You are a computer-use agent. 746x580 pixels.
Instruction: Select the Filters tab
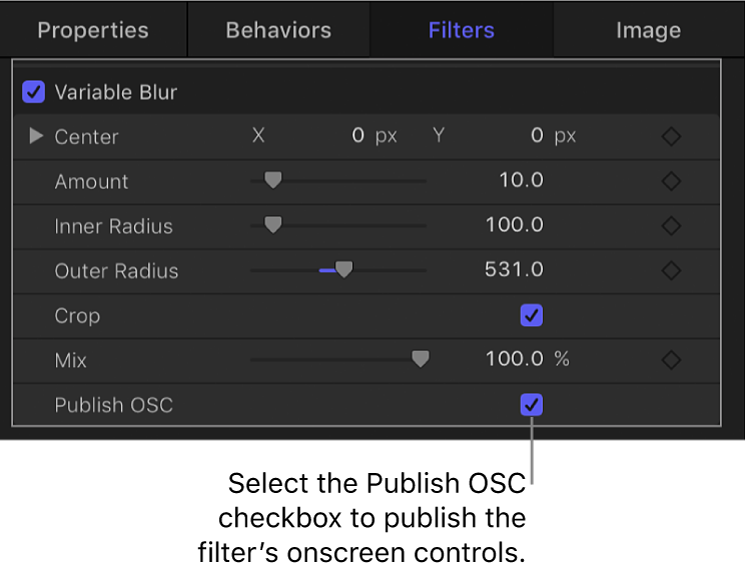coord(461,30)
